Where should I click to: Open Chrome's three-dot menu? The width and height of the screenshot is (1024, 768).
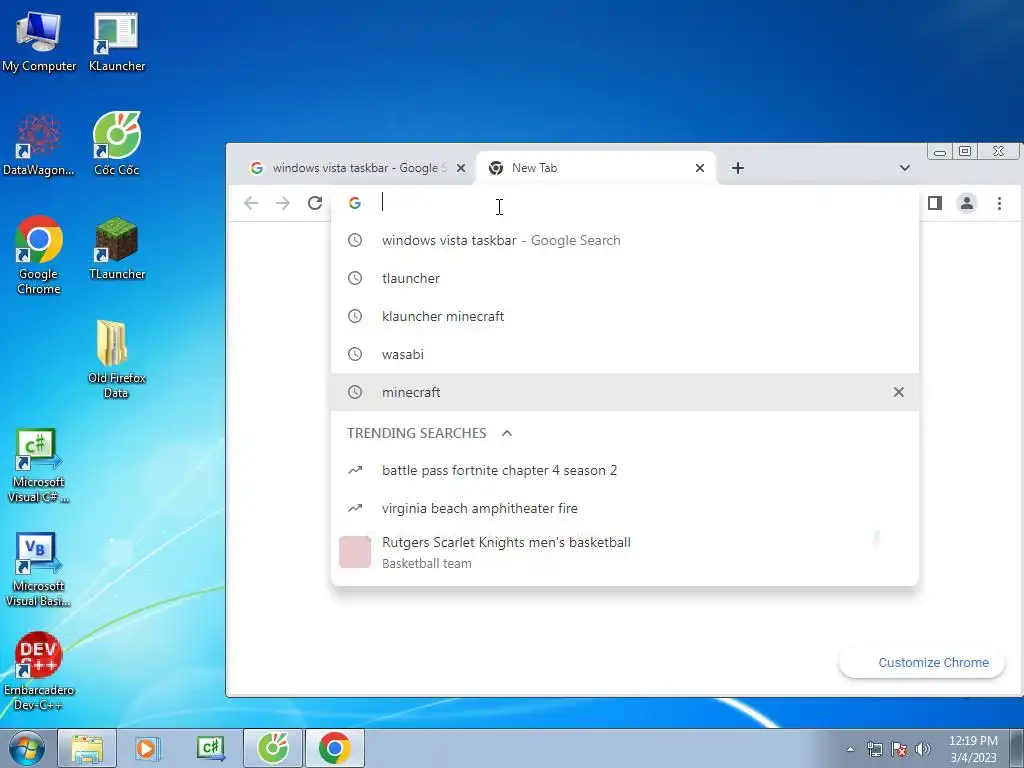click(x=999, y=203)
